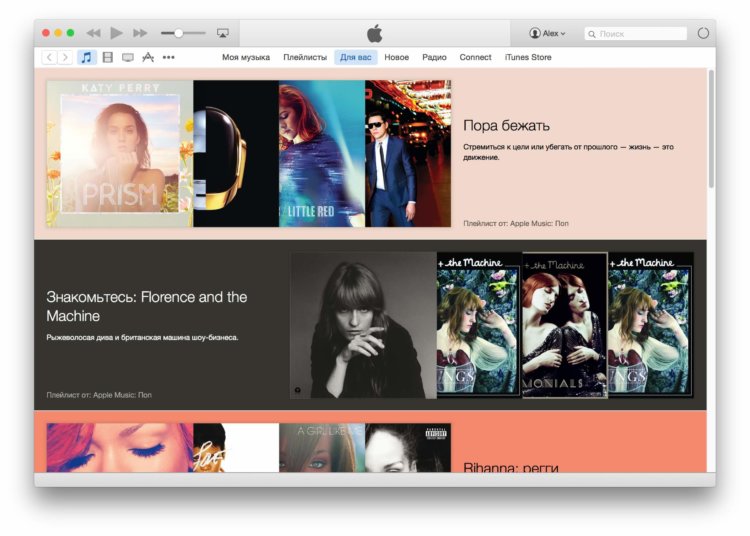Click Плейлист от: Apple Music: Поп under Florence
Screen dimensions: 750x536
[x=99, y=395]
